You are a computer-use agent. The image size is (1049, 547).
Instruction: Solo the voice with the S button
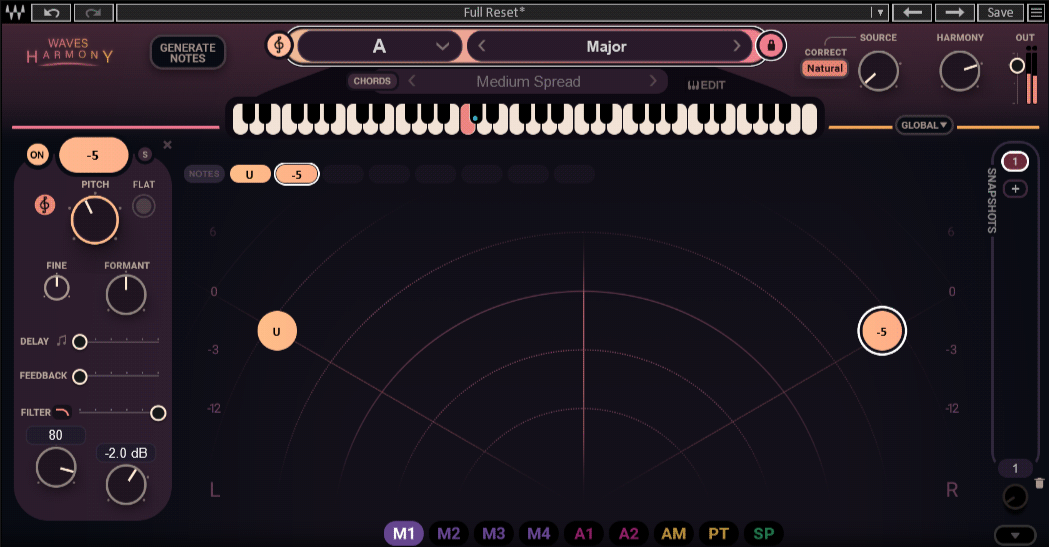145,154
